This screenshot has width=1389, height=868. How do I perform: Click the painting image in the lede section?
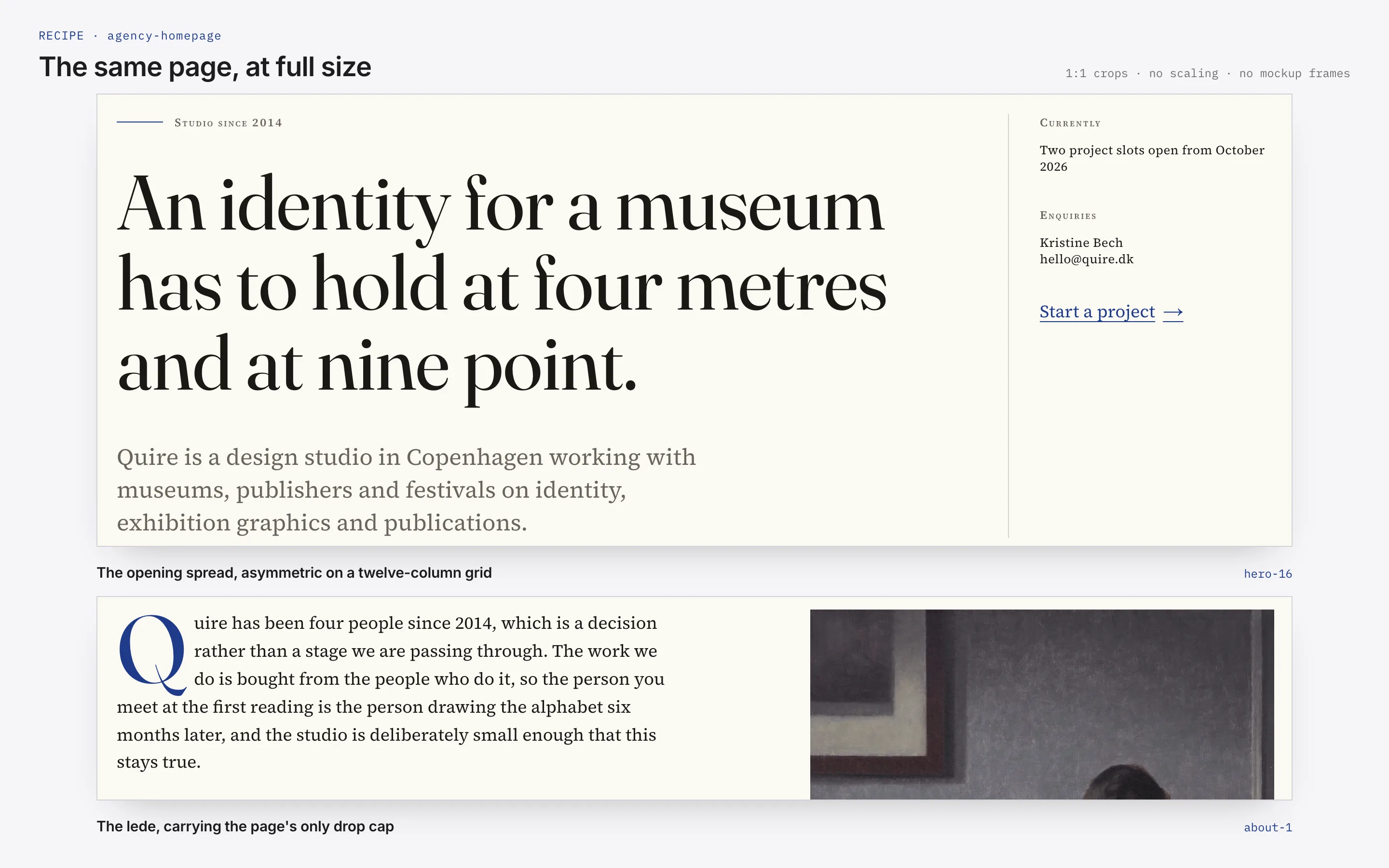pos(1042,704)
